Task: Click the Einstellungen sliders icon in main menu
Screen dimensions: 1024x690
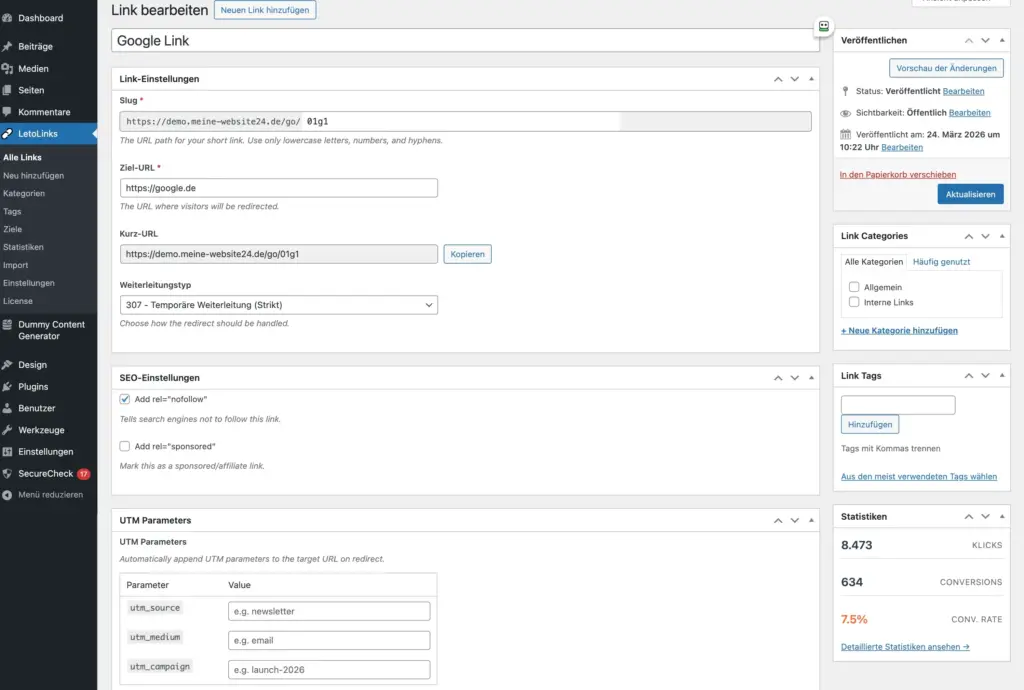Action: [7, 452]
